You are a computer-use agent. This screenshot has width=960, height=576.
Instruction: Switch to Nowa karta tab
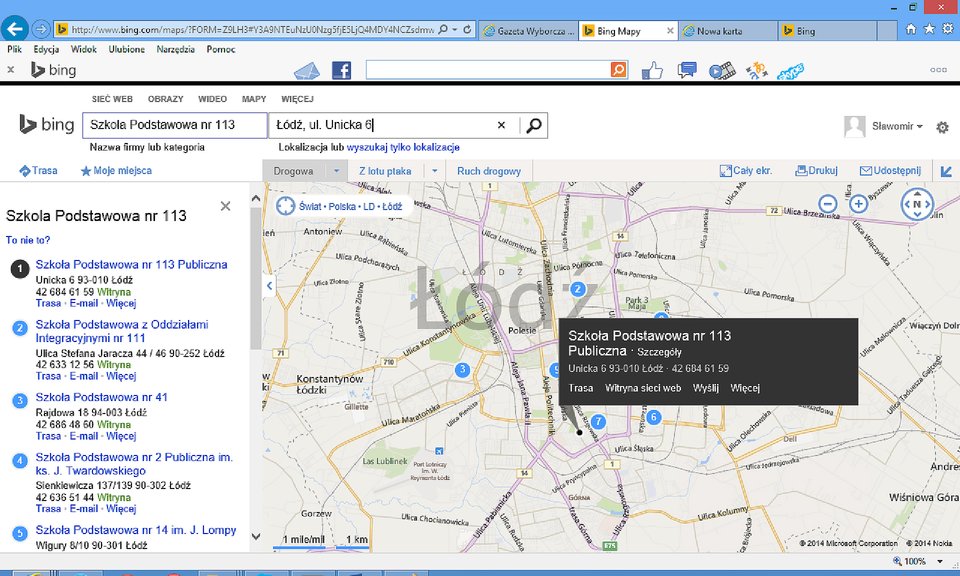728,31
